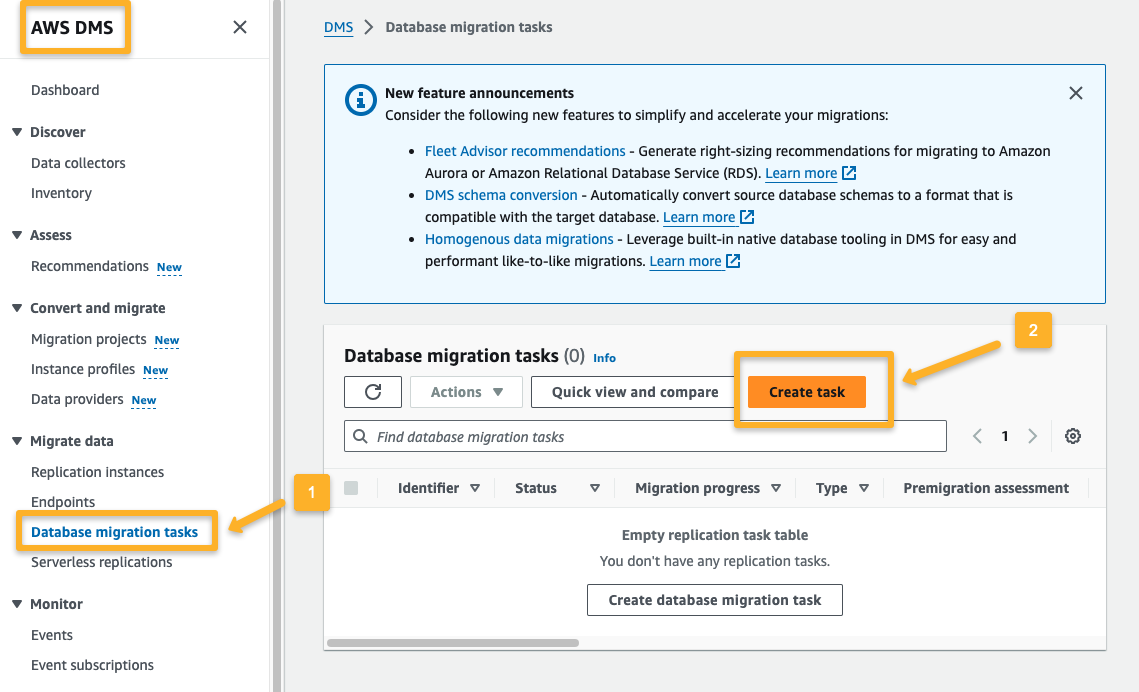Close the AWS DMS navigation panel with the X
1139x692 pixels.
coord(239,27)
